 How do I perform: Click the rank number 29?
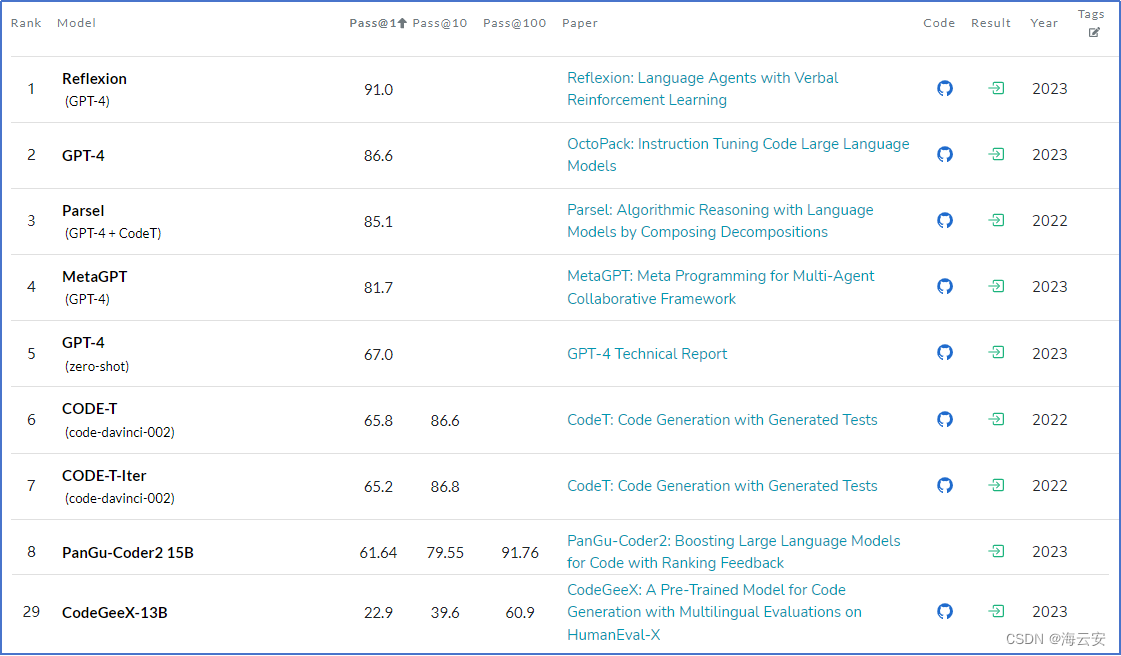tap(31, 612)
